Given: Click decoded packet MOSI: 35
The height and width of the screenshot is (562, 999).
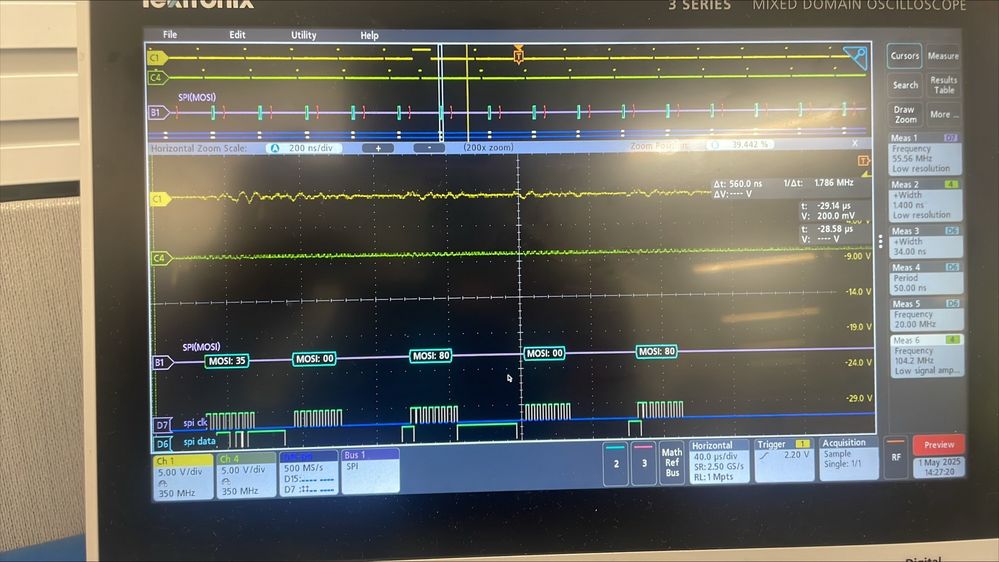Looking at the screenshot, I should click(226, 361).
